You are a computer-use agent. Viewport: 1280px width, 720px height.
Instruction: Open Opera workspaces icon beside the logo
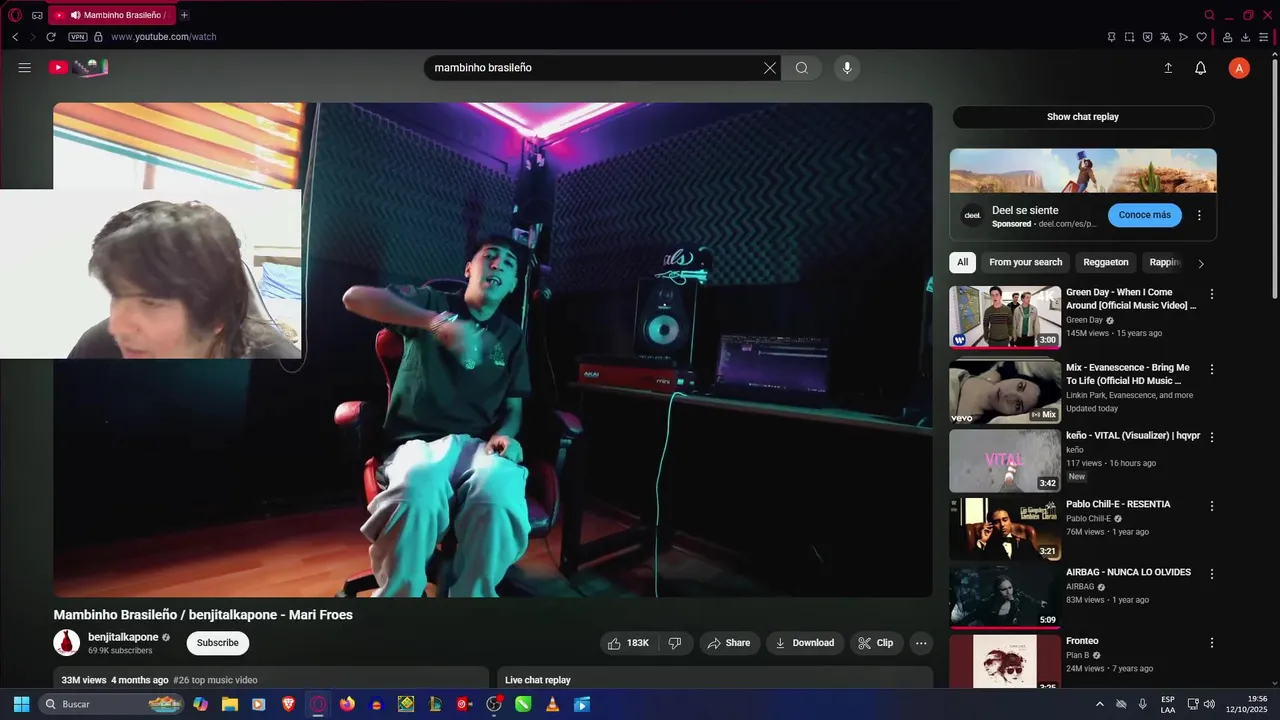37,15
